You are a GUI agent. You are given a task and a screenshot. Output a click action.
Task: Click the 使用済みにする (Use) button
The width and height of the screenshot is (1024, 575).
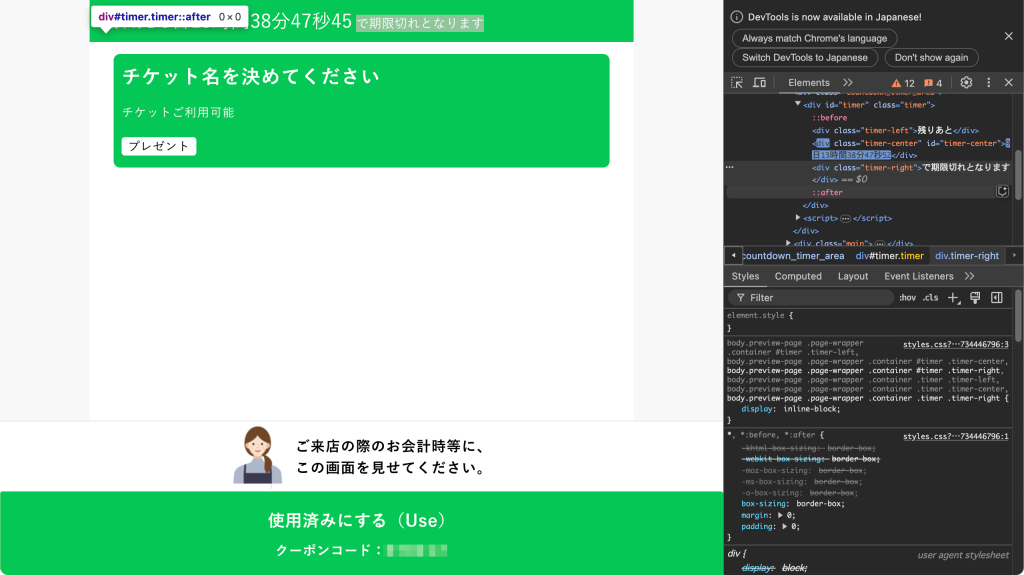(x=361, y=533)
